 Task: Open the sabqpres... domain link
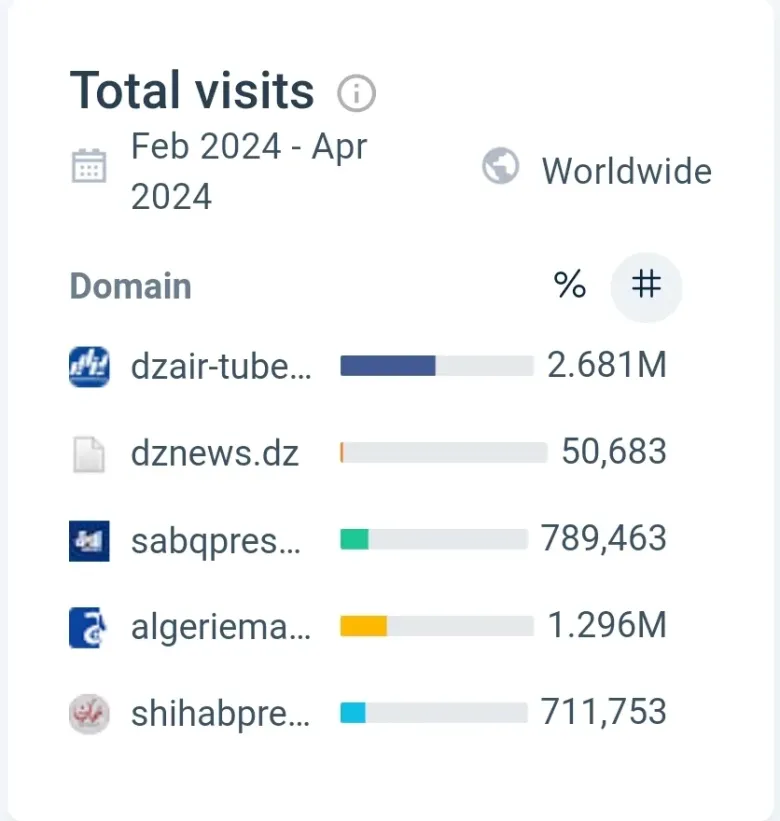(x=216, y=542)
